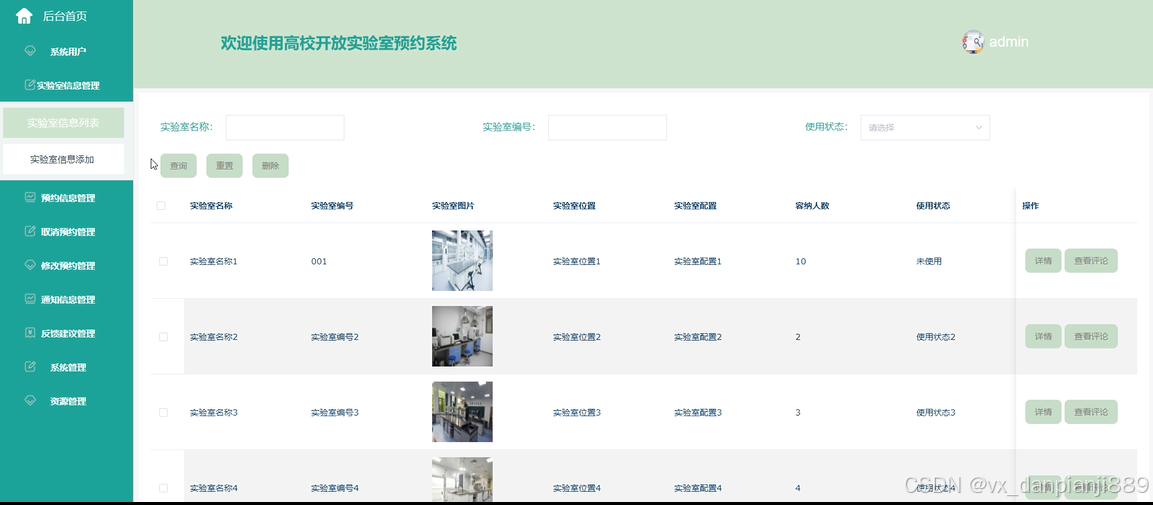Click the edit icon beside 实验室信息管理
Image resolution: width=1153 pixels, height=505 pixels.
coord(30,85)
